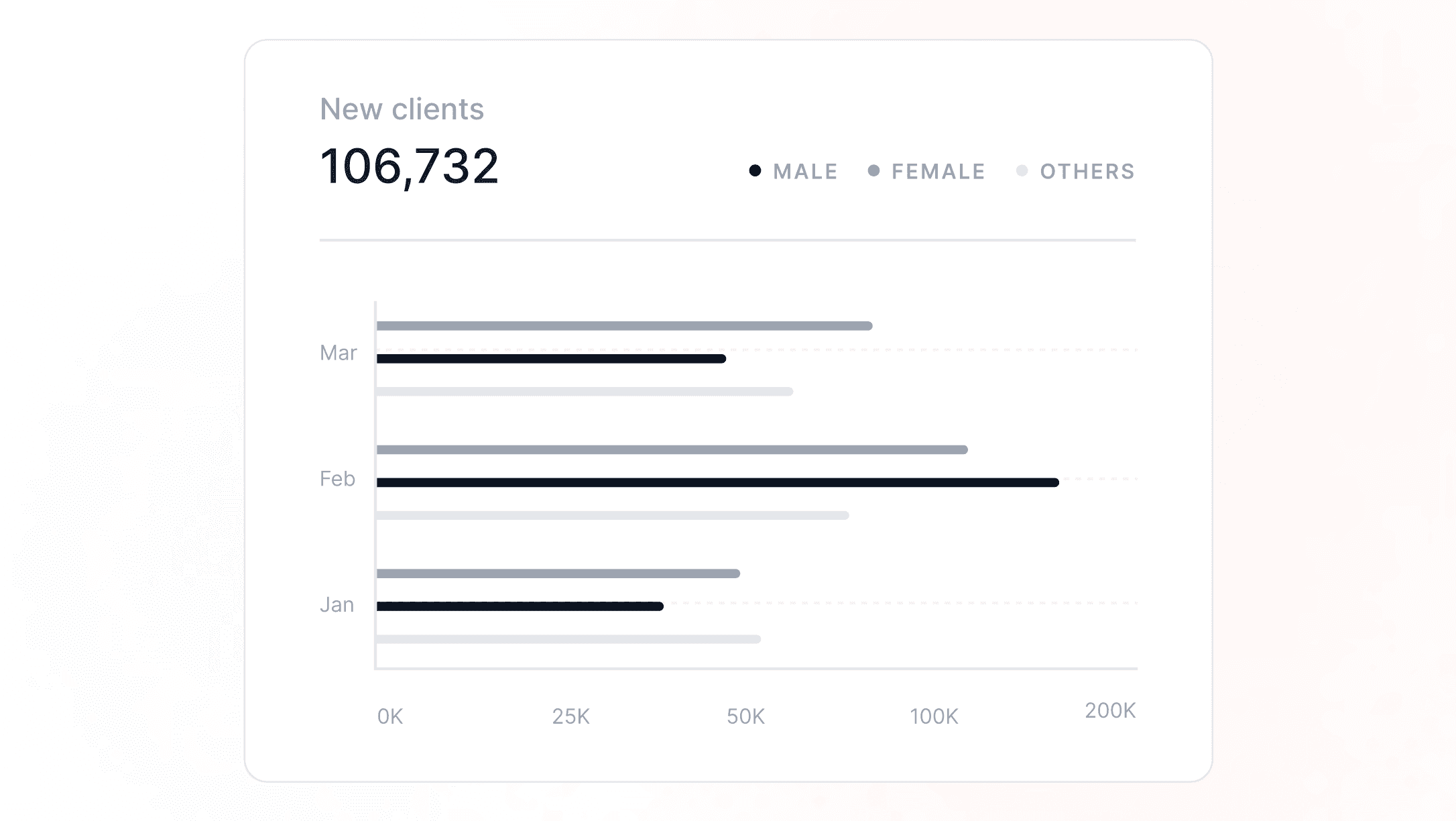Click the OTHERS legend dot
The image size is (1456, 821).
[1022, 171]
